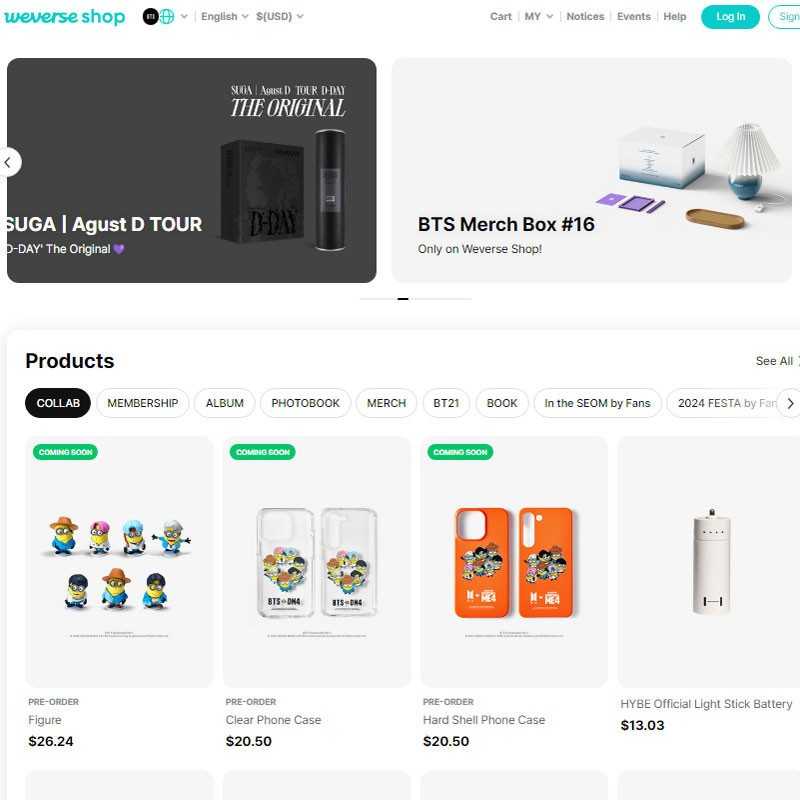Viewport: 800px width, 800px height.
Task: Click the Log In button
Action: (x=731, y=16)
